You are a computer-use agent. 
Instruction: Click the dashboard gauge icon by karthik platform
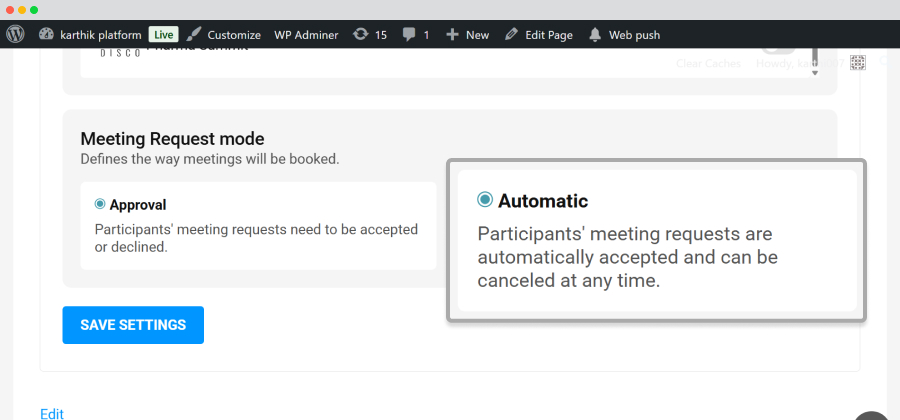click(46, 34)
